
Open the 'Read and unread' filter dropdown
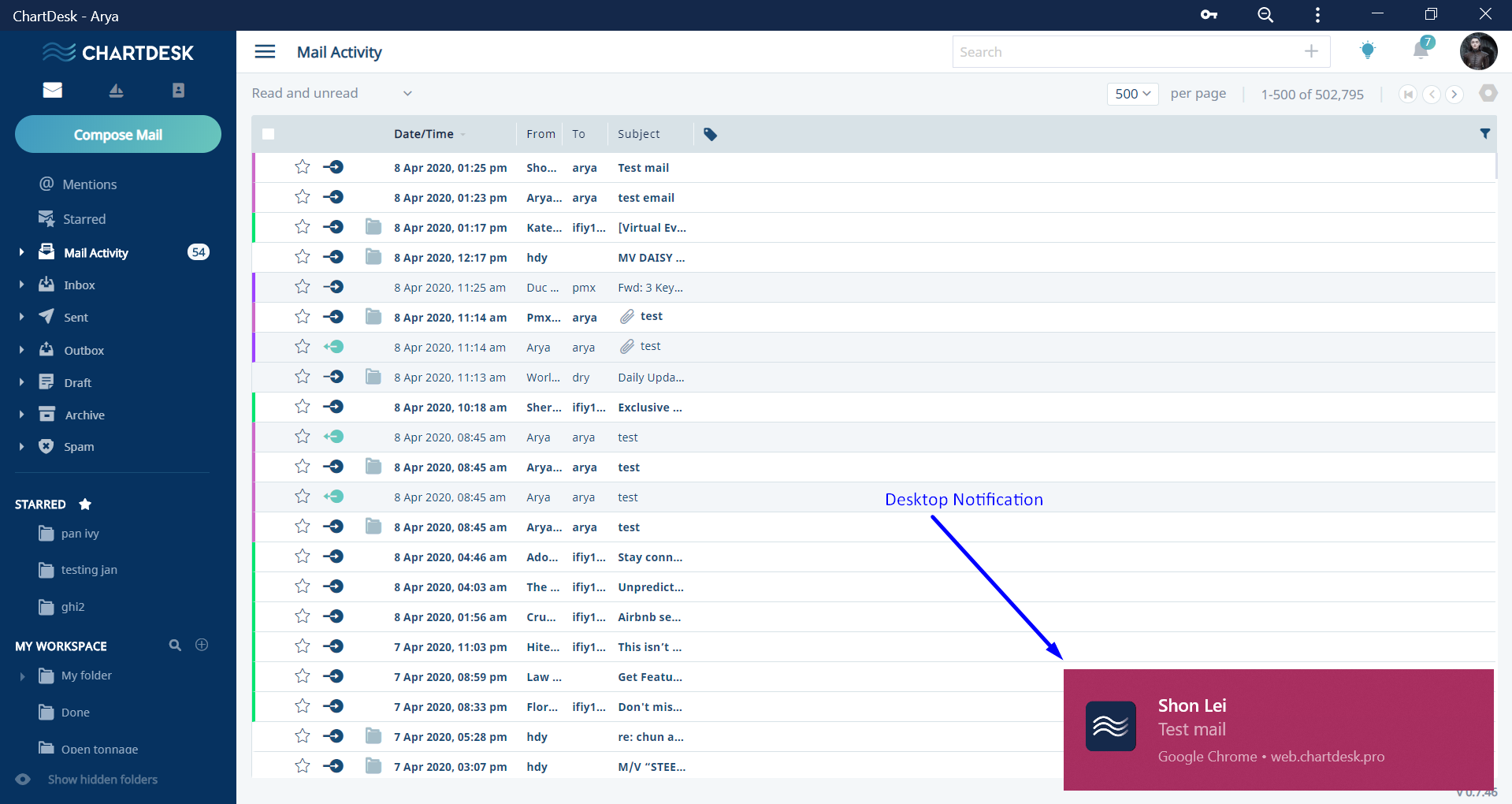pyautogui.click(x=332, y=93)
